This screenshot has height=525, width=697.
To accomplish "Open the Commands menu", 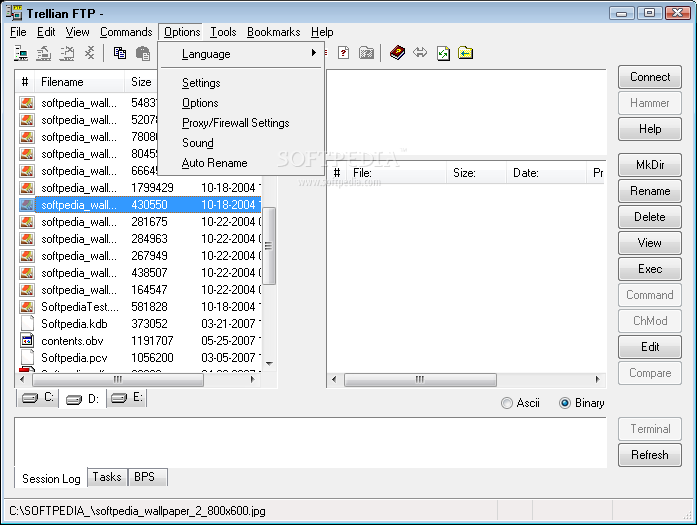I will tap(126, 32).
